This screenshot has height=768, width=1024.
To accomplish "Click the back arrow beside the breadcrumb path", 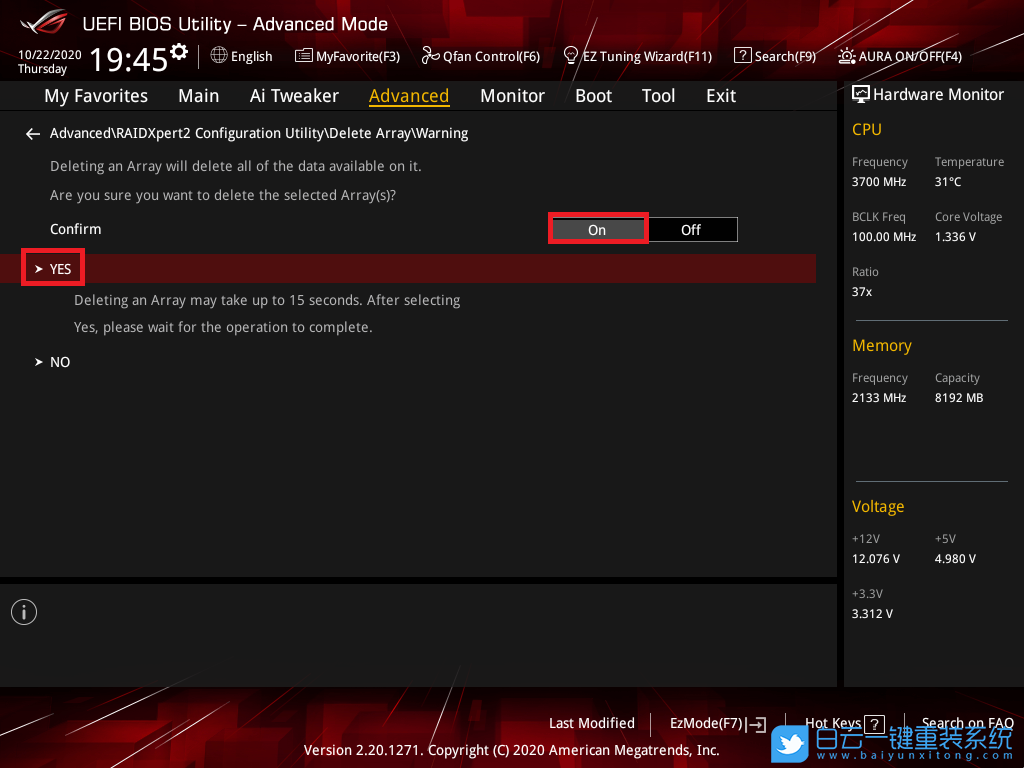I will [x=33, y=133].
